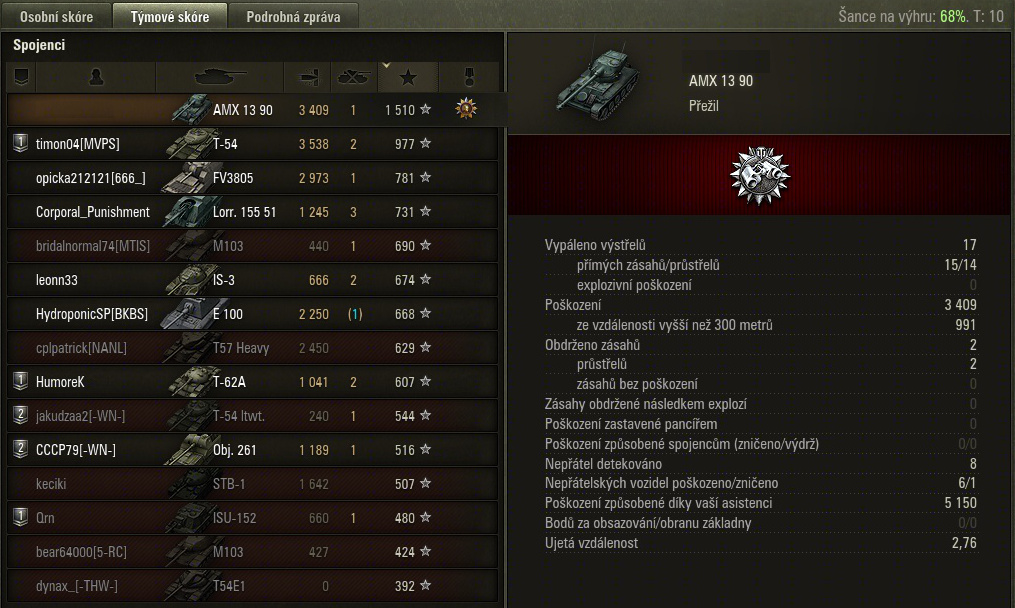Click the AMX 13 90 tank image
The width and height of the screenshot is (1015, 608).
tap(597, 85)
